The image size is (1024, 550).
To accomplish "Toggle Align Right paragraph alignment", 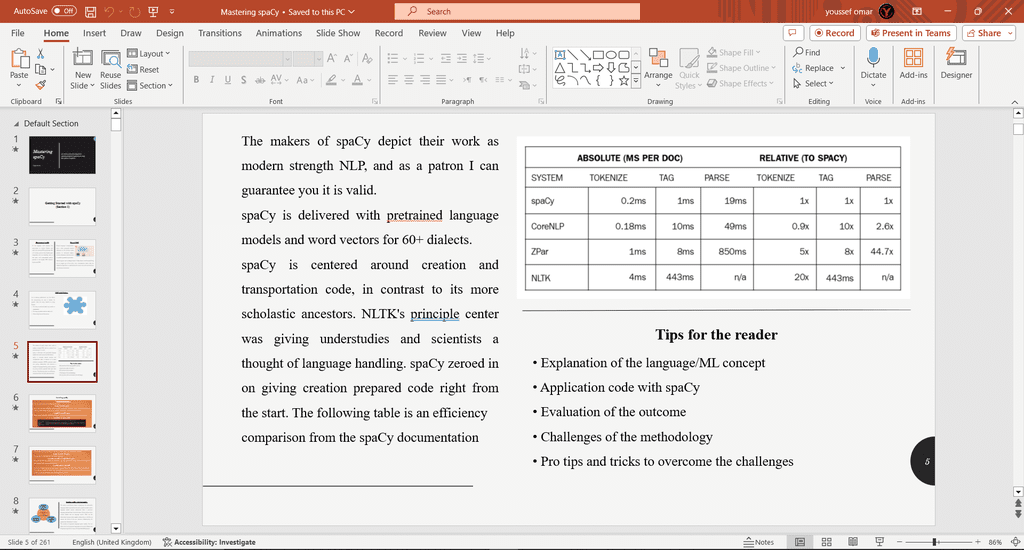I will click(424, 80).
